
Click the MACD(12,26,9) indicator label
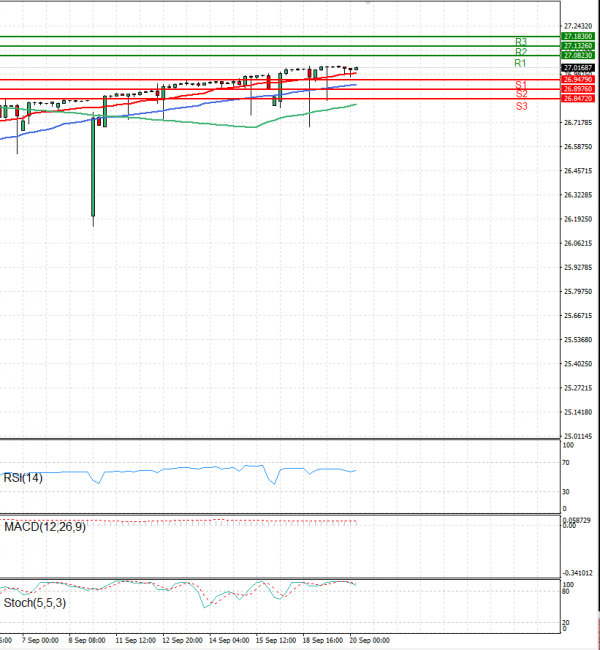point(44,527)
